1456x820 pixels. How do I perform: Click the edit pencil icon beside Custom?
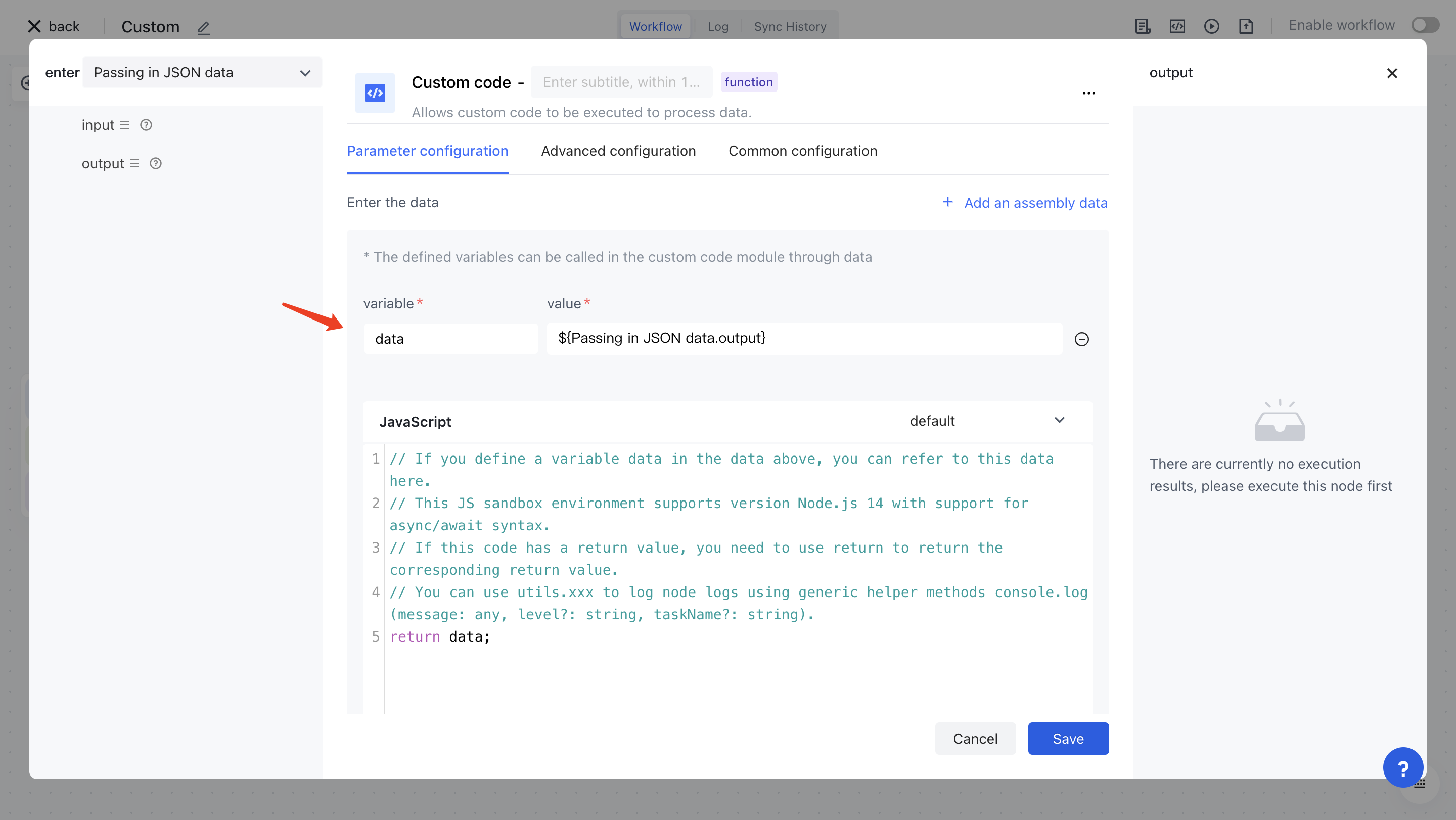203,27
